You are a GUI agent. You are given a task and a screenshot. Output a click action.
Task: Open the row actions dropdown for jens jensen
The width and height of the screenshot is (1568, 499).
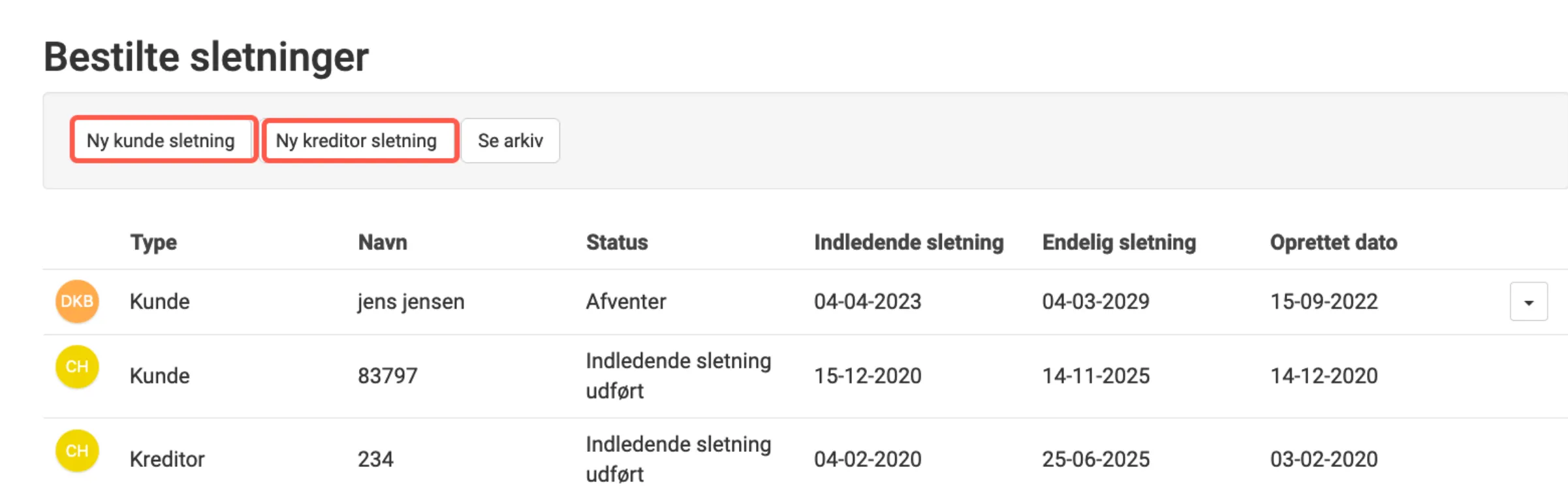coord(1528,302)
